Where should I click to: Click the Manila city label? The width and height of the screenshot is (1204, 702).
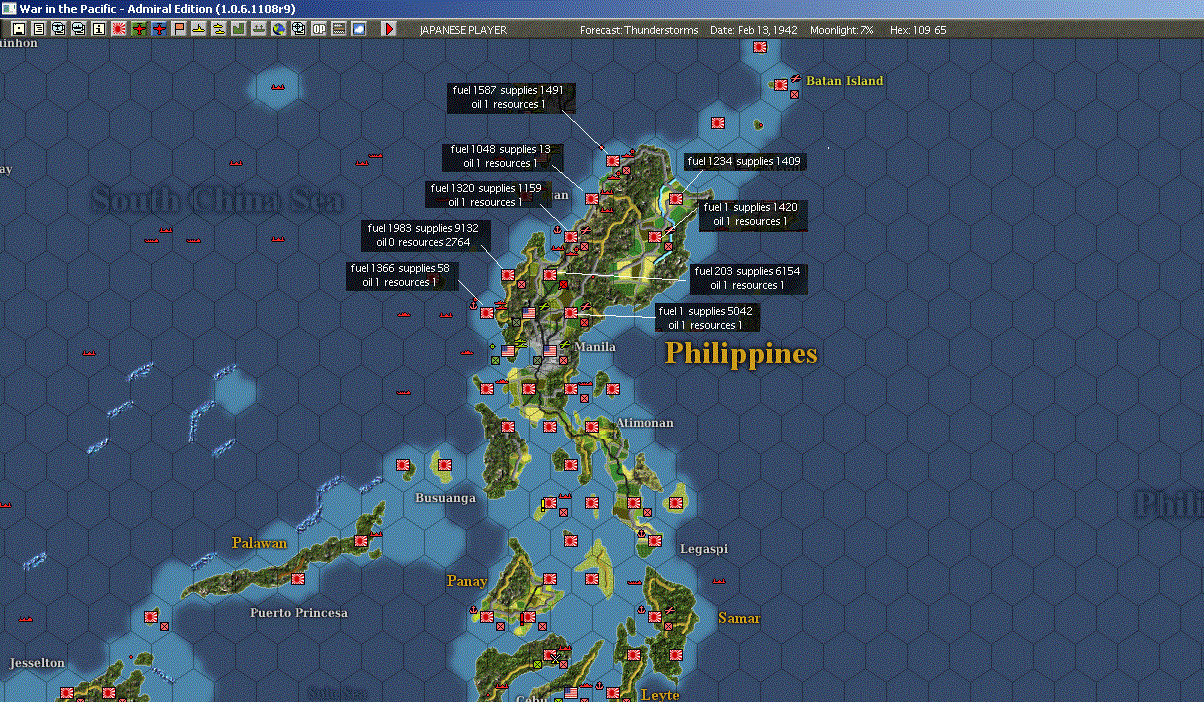(x=594, y=347)
